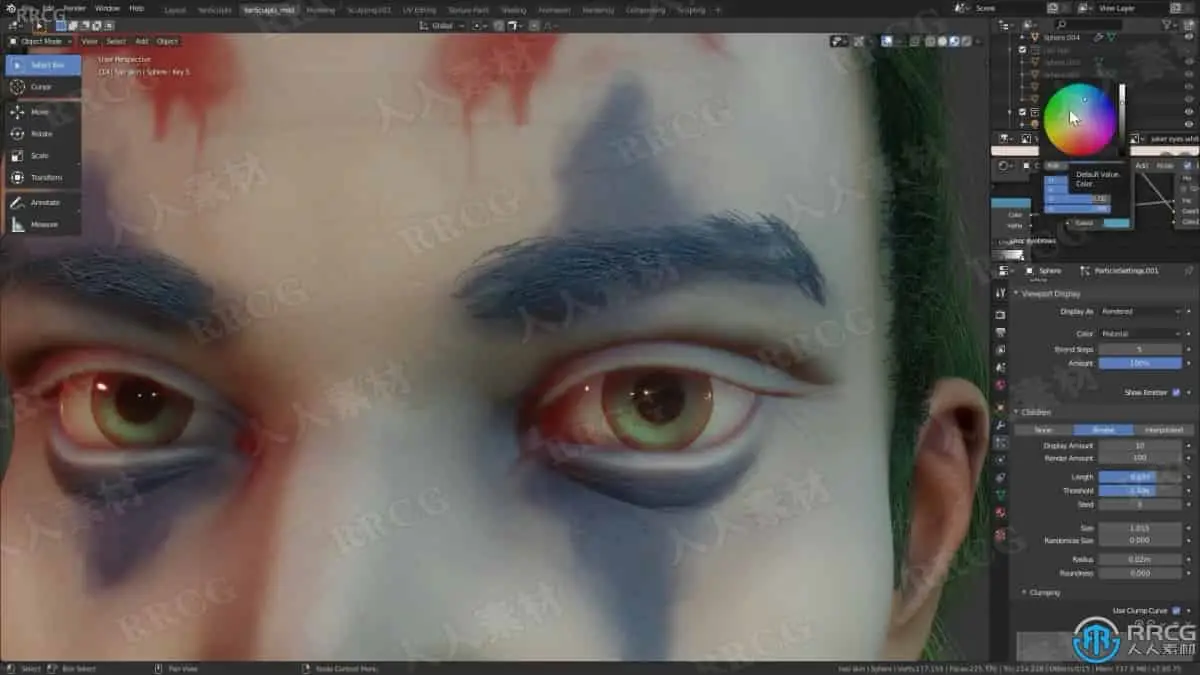1200x675 pixels.
Task: Open the Global transform orientation dropdown
Action: pos(440,25)
